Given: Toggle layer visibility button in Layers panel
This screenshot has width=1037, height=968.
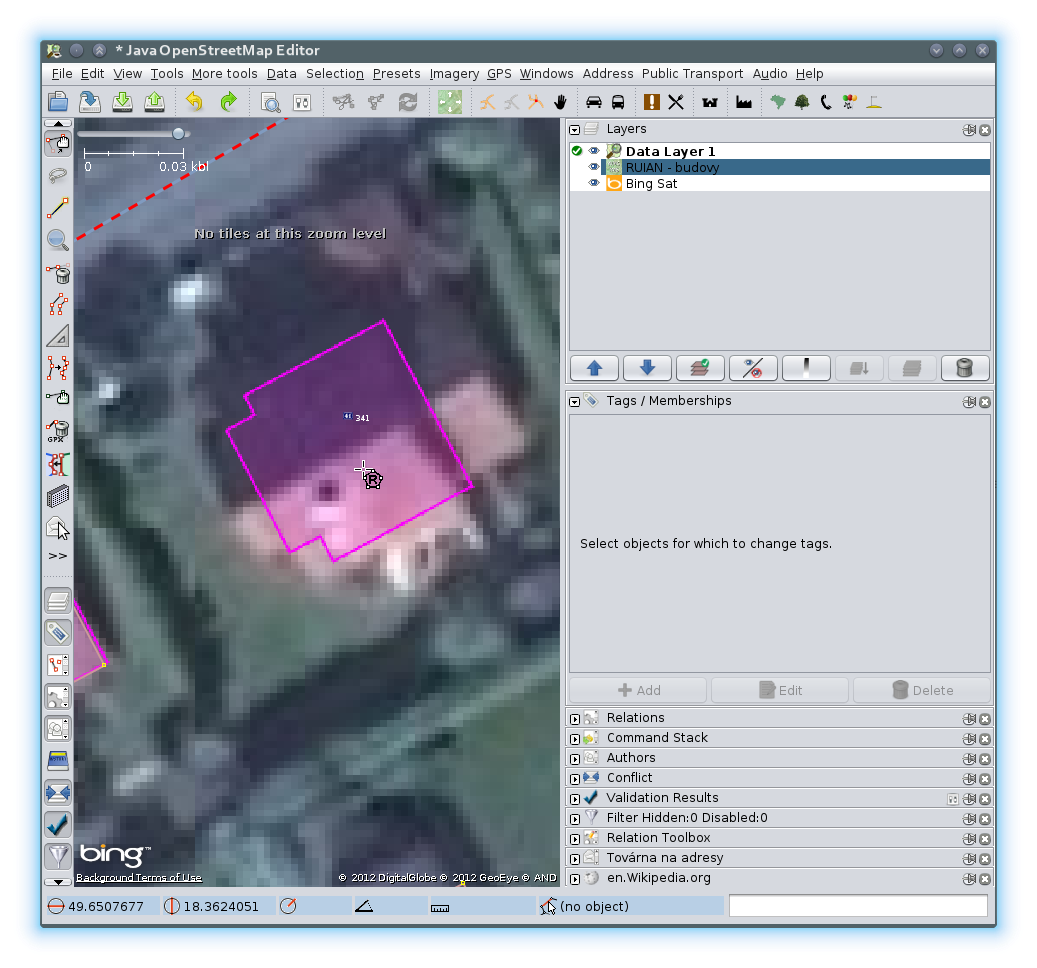Looking at the screenshot, I should coord(753,368).
